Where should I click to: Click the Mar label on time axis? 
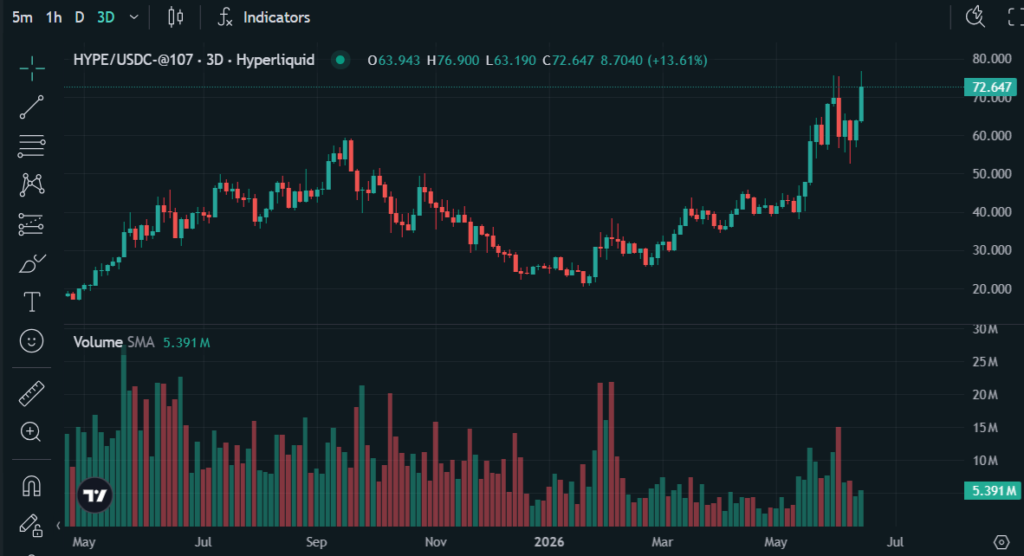[x=662, y=542]
